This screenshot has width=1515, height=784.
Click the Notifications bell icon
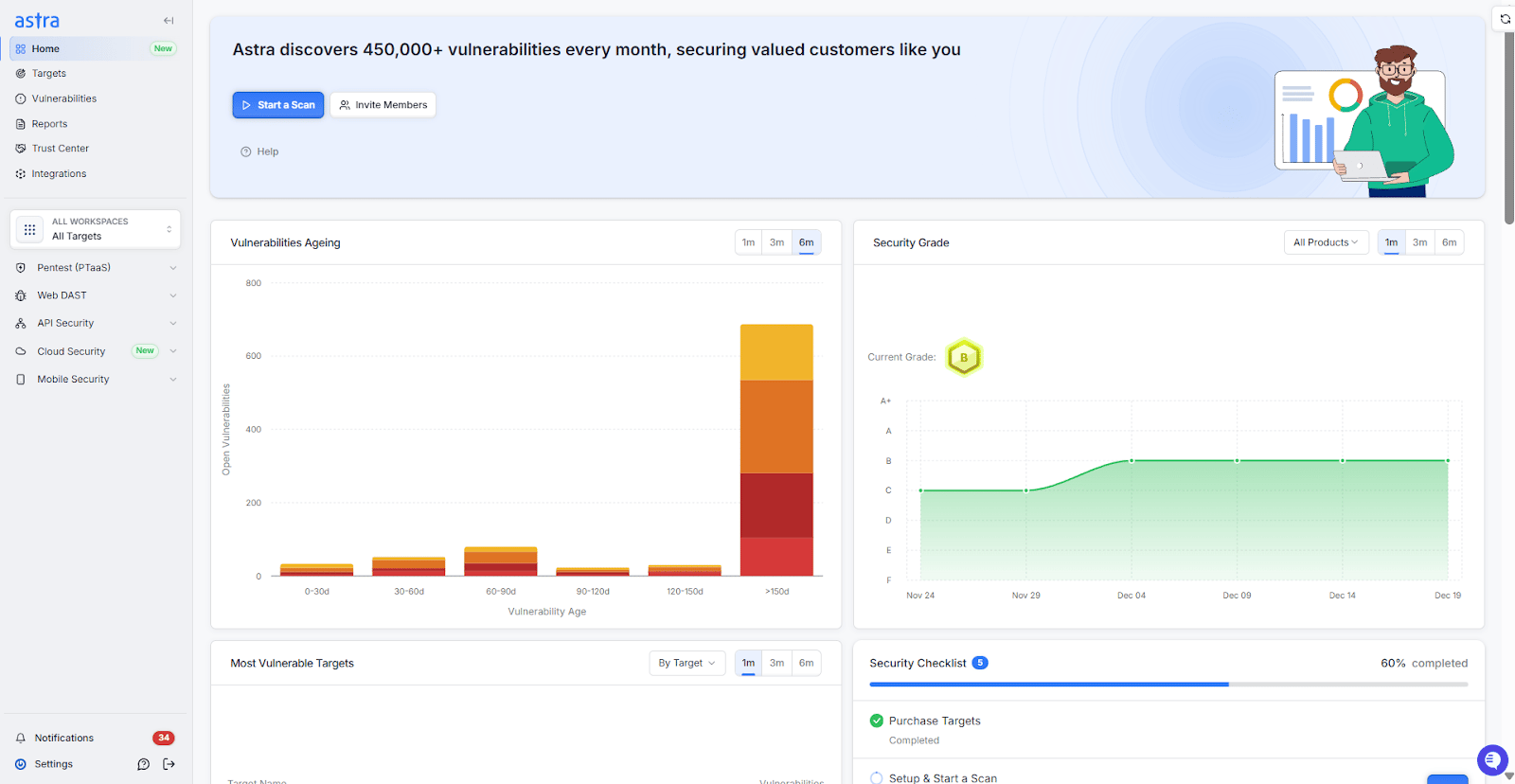(x=21, y=739)
